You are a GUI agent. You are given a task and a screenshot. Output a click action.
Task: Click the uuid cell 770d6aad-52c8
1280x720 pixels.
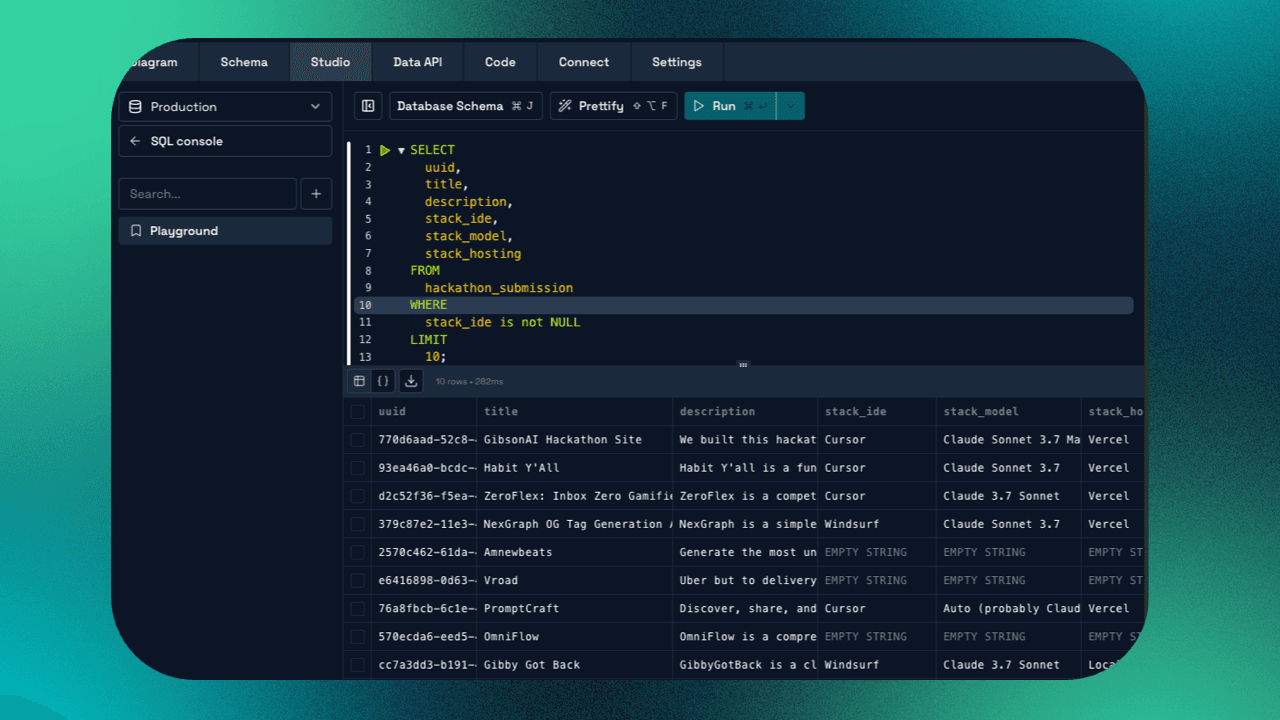coord(424,439)
